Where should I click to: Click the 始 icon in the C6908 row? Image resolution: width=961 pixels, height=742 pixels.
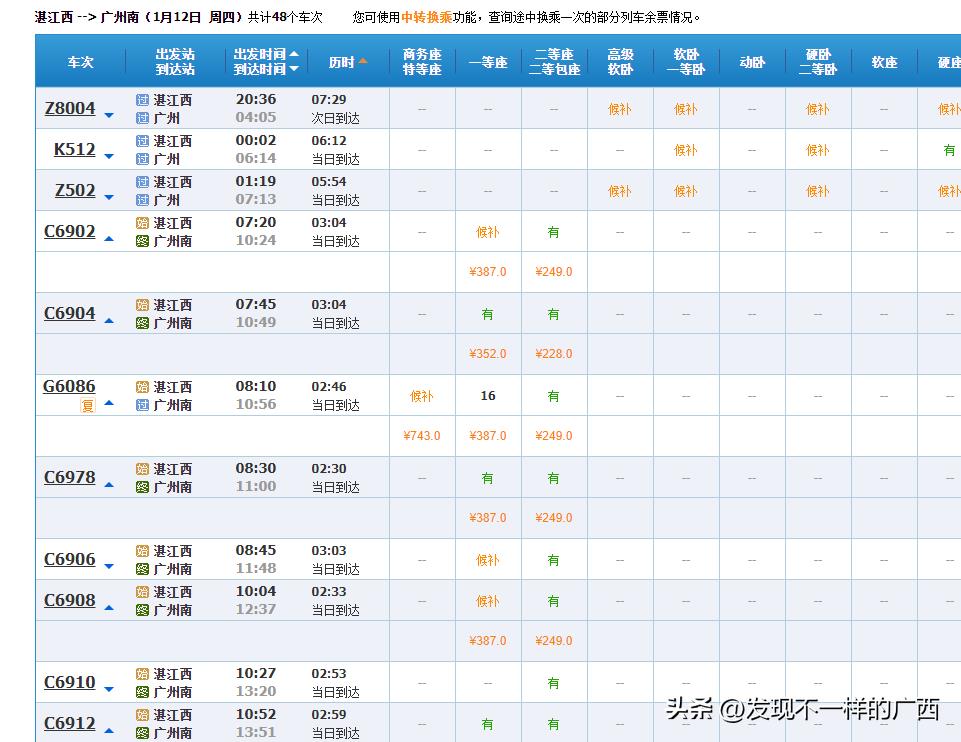click(142, 592)
